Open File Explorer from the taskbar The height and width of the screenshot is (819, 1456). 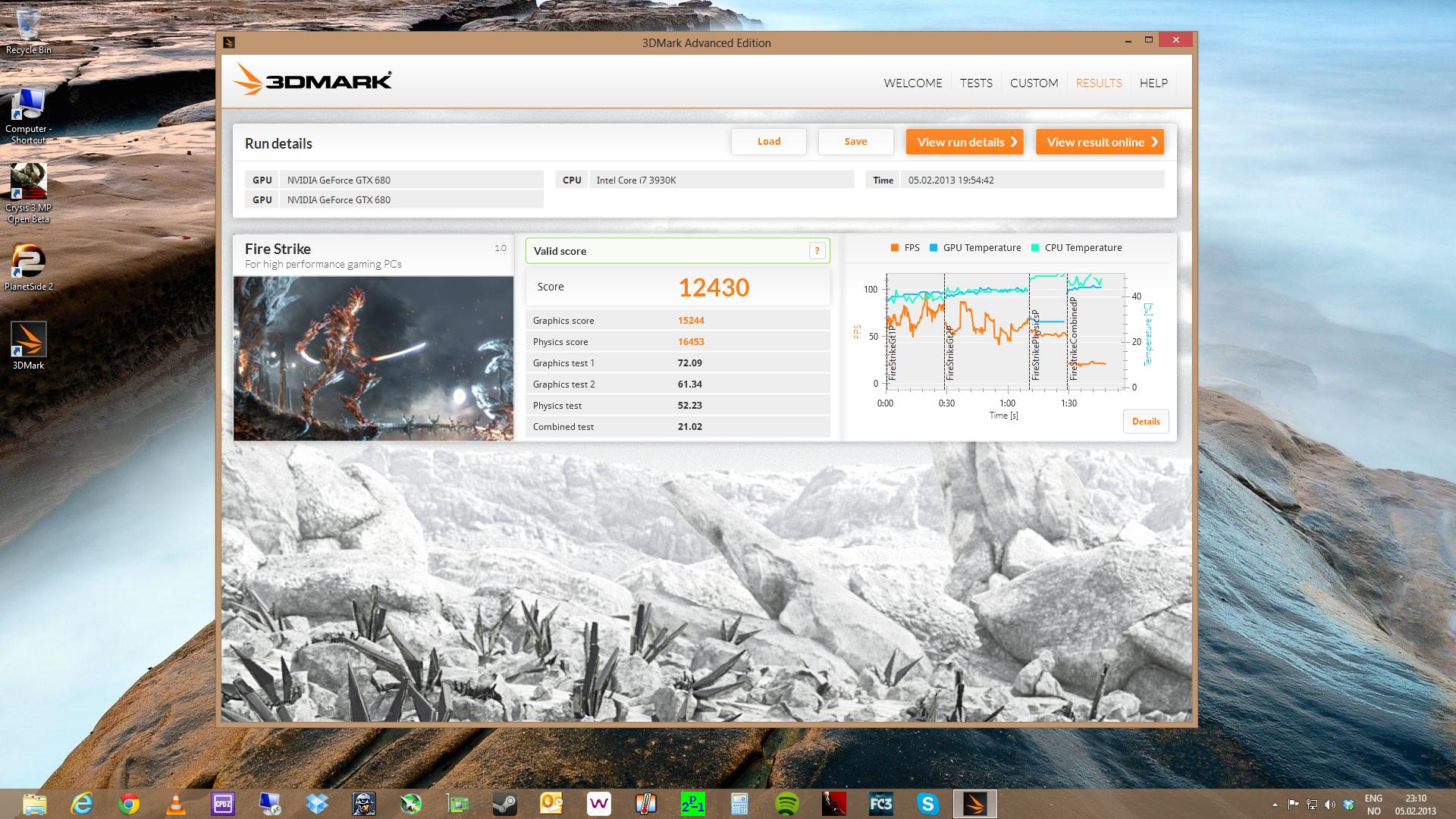pyautogui.click(x=34, y=804)
